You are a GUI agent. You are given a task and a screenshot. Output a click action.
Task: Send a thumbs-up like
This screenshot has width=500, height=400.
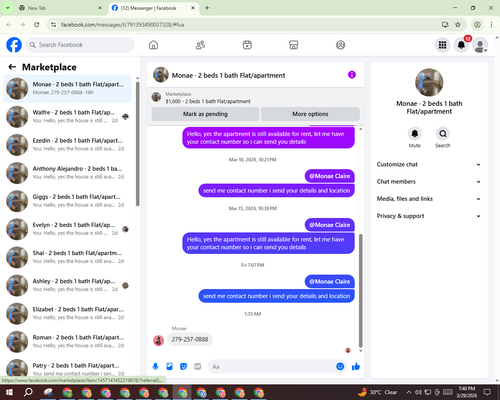pyautogui.click(x=356, y=367)
